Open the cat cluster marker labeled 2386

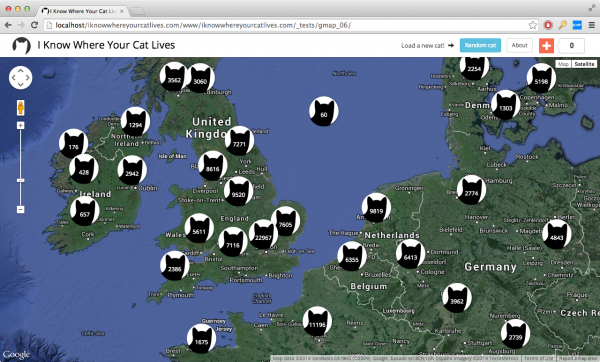point(174,266)
